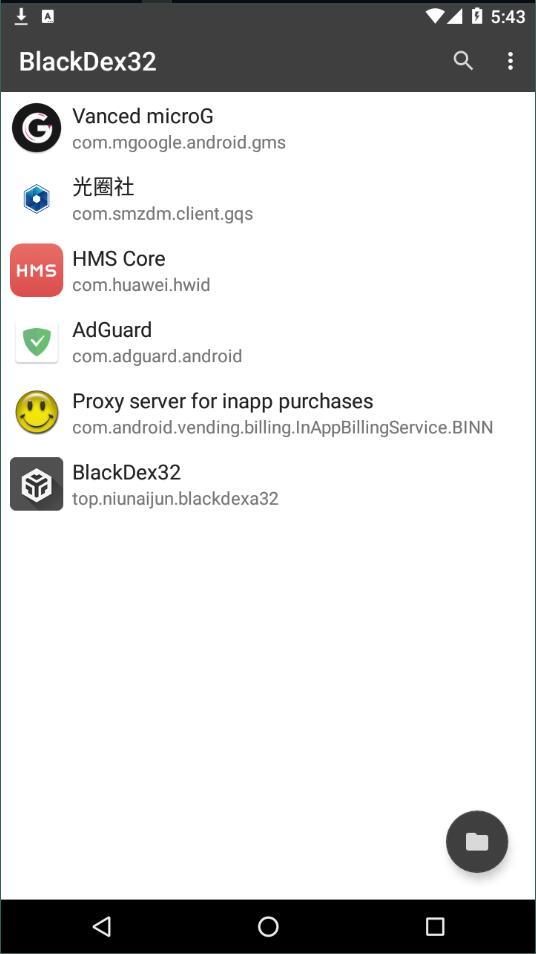The image size is (536, 954).
Task: Tap the download notification icon in status bar
Action: (x=21, y=16)
